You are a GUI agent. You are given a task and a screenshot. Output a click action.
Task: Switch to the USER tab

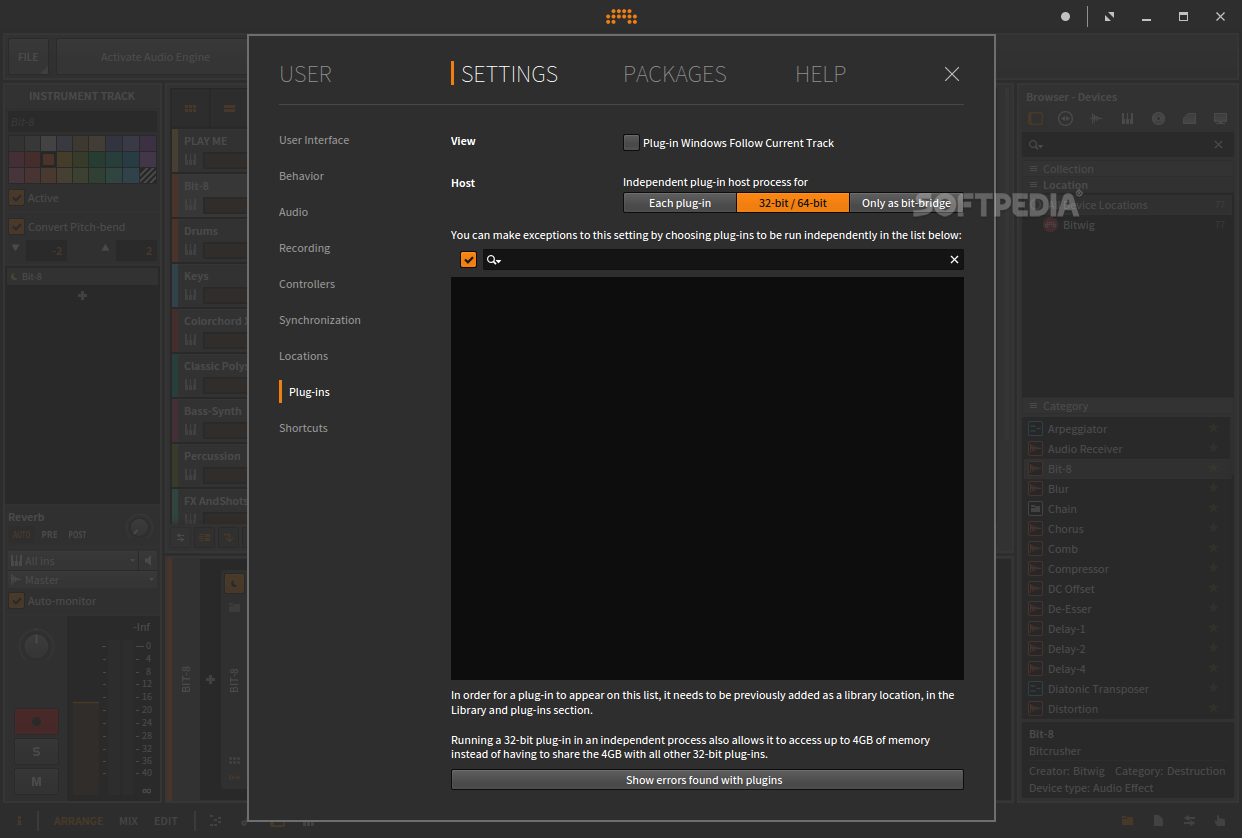coord(305,74)
